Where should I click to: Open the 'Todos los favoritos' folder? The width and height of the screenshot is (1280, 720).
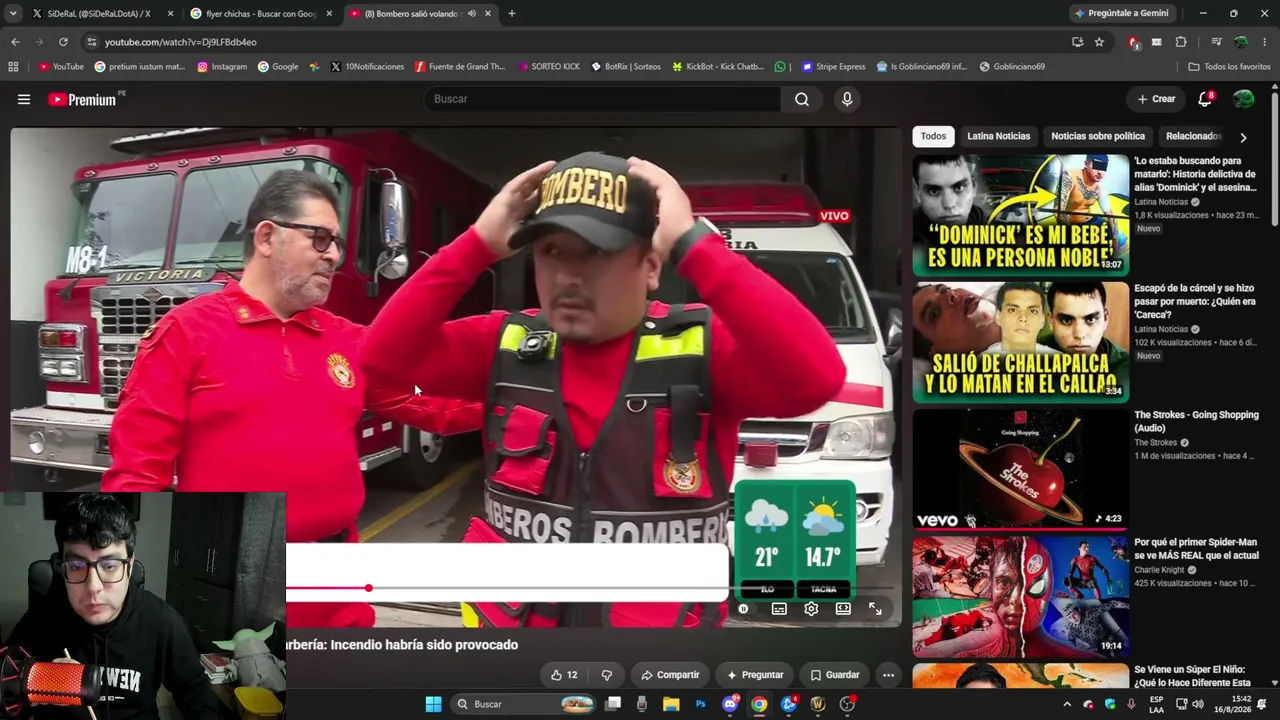[x=1229, y=67]
